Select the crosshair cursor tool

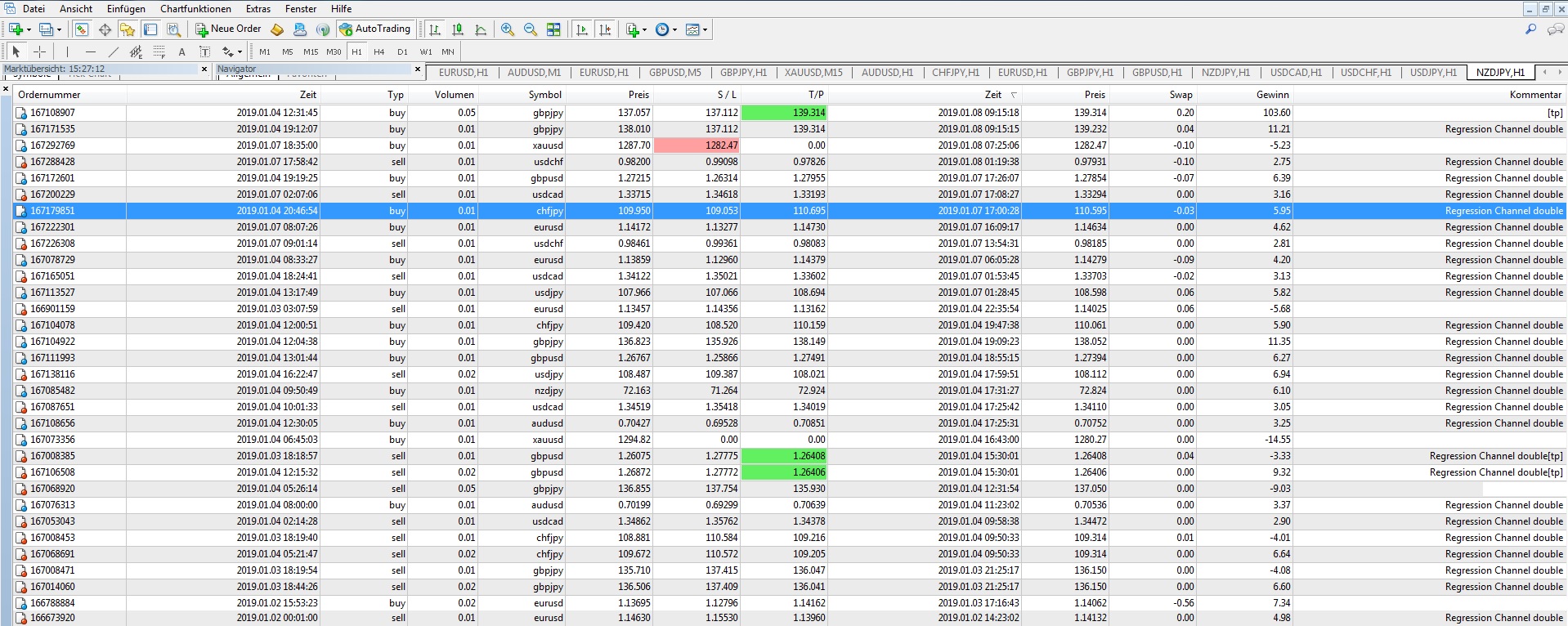[38, 51]
